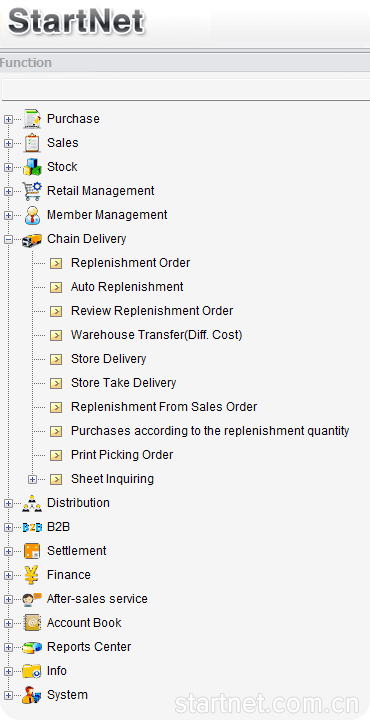
Task: Click the Sales clipboard icon
Action: tap(32, 143)
